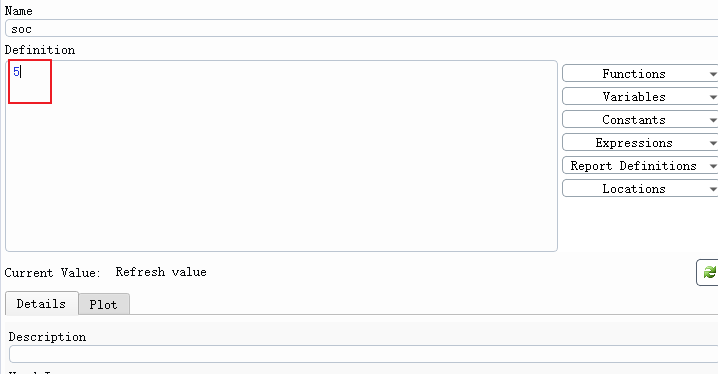Screen dimensions: 718x374
Task: Expand the Expressions dropdown list
Action: point(640,143)
